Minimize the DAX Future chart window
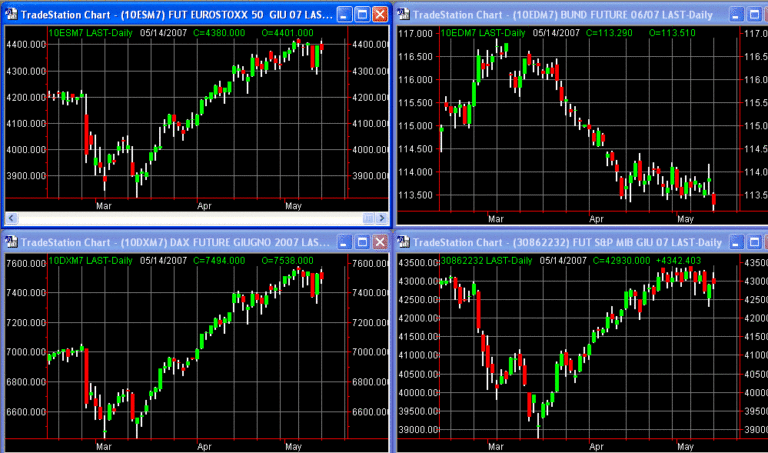 [x=344, y=242]
